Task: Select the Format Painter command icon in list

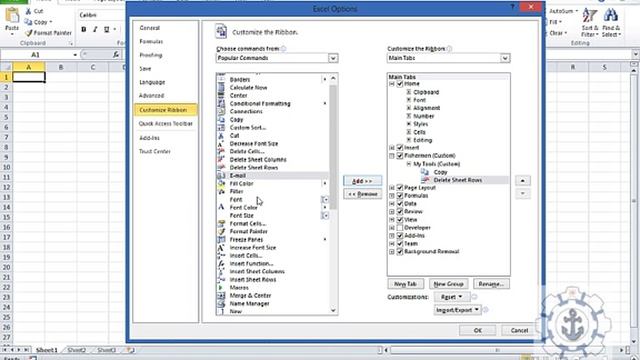Action: (221, 231)
